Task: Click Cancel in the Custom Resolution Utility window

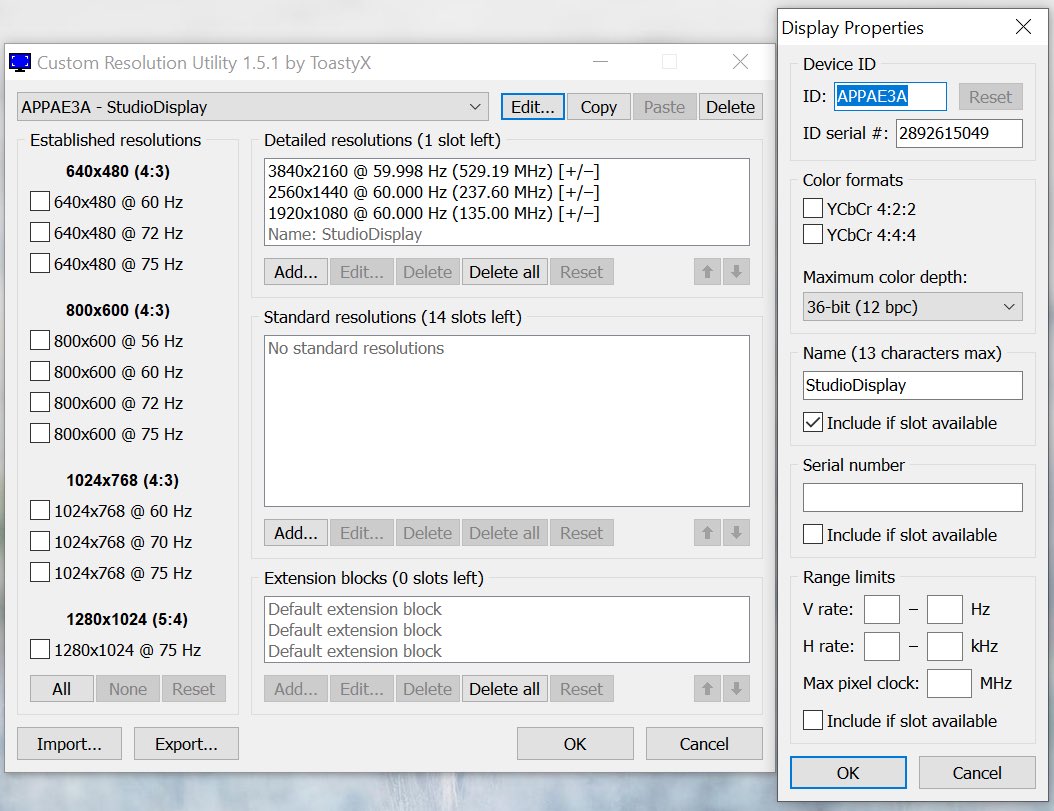Action: pyautogui.click(x=704, y=744)
